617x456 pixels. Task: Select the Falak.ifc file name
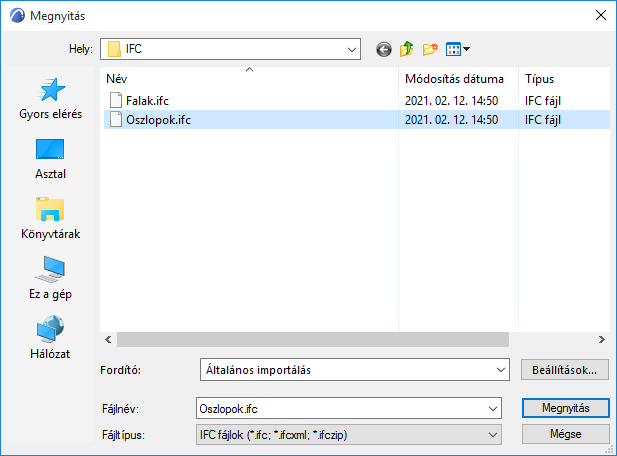[148, 101]
